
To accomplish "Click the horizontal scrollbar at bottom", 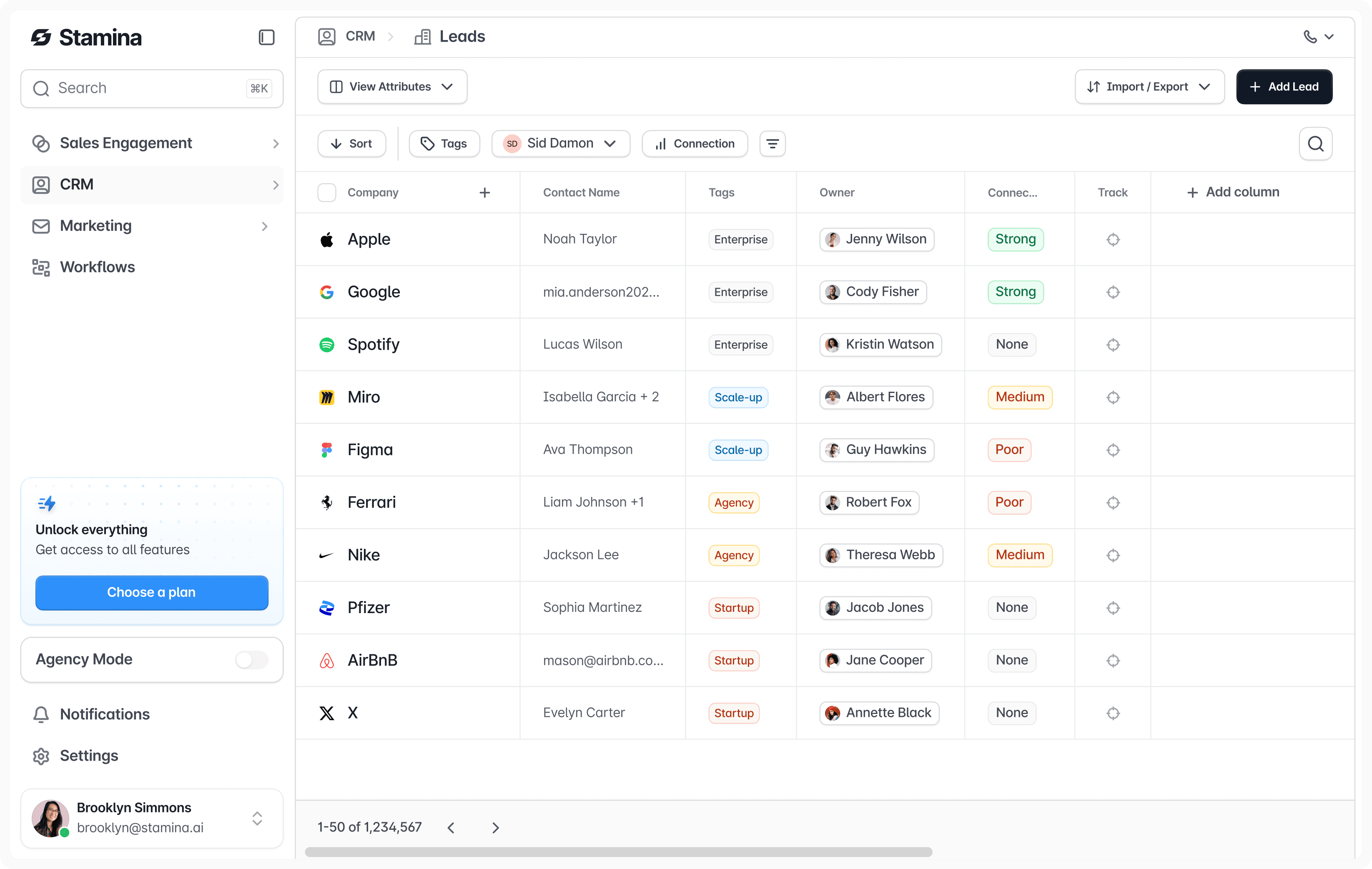I will click(x=618, y=852).
